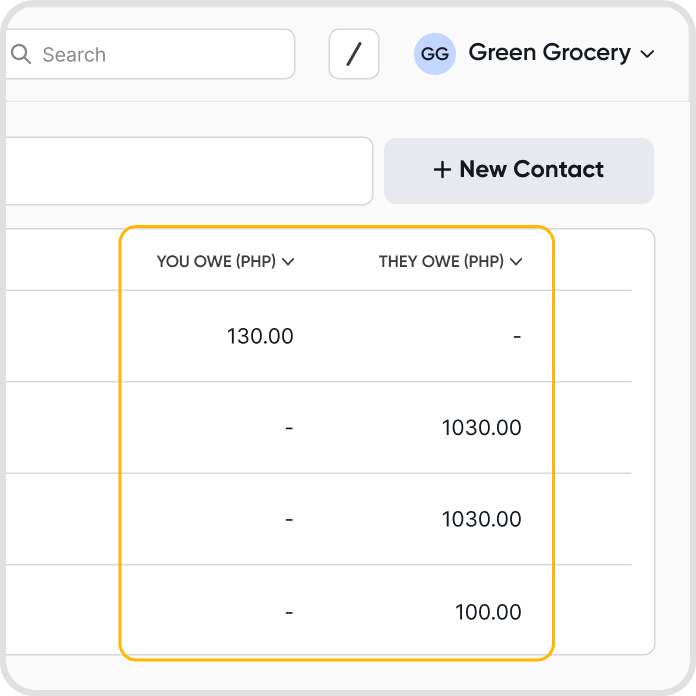
Task: Focus the Search text field
Action: [x=160, y=54]
